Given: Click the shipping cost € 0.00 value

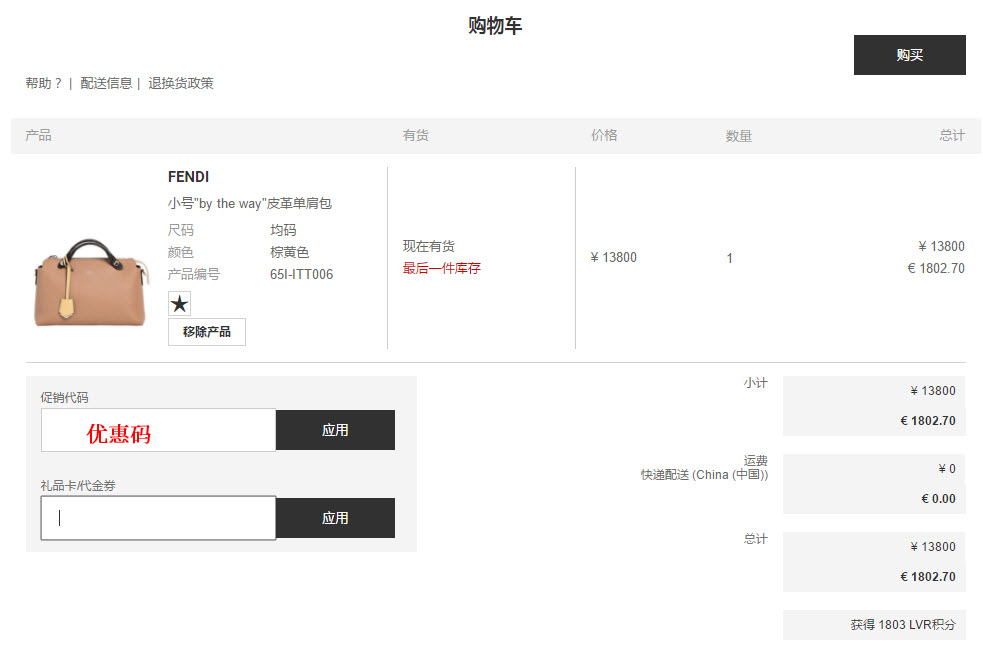Looking at the screenshot, I should (938, 499).
